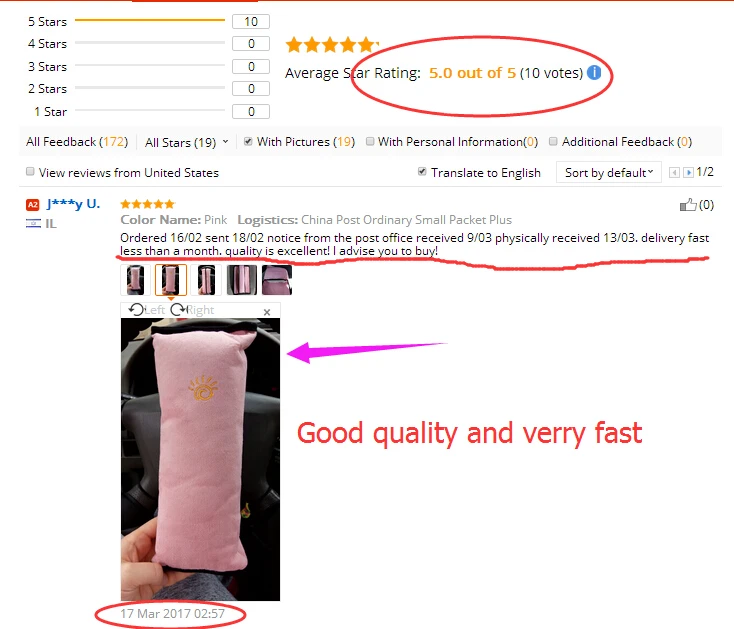Open reviewer J***y U. profile link

tap(73, 204)
